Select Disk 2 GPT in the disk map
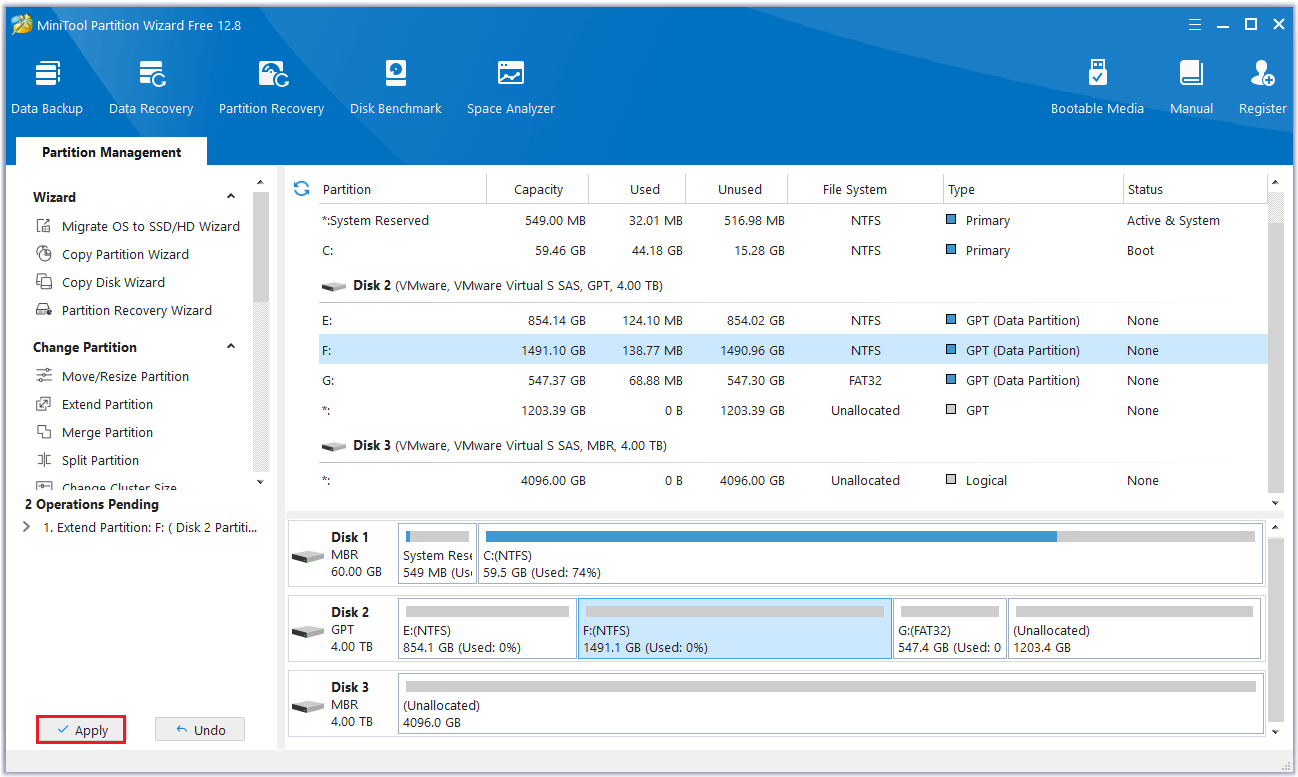The image size is (1298, 777). click(x=341, y=629)
